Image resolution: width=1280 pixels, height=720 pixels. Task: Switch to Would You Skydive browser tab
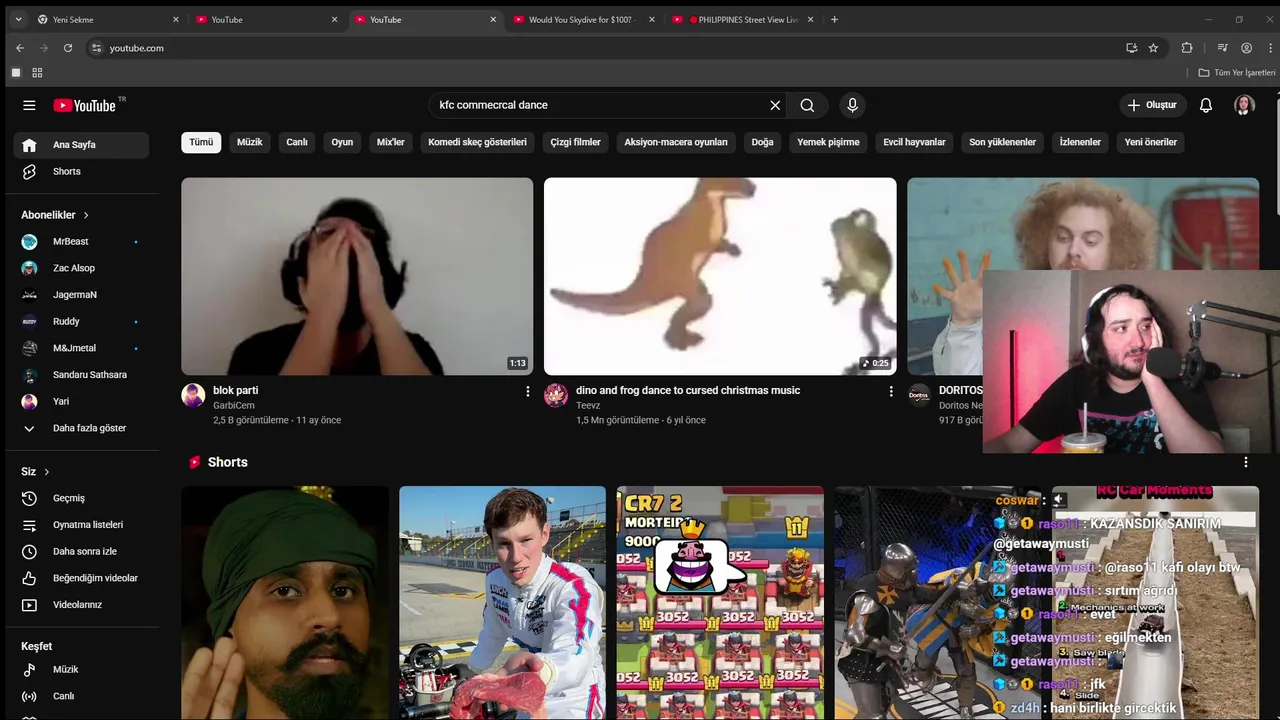click(x=582, y=19)
